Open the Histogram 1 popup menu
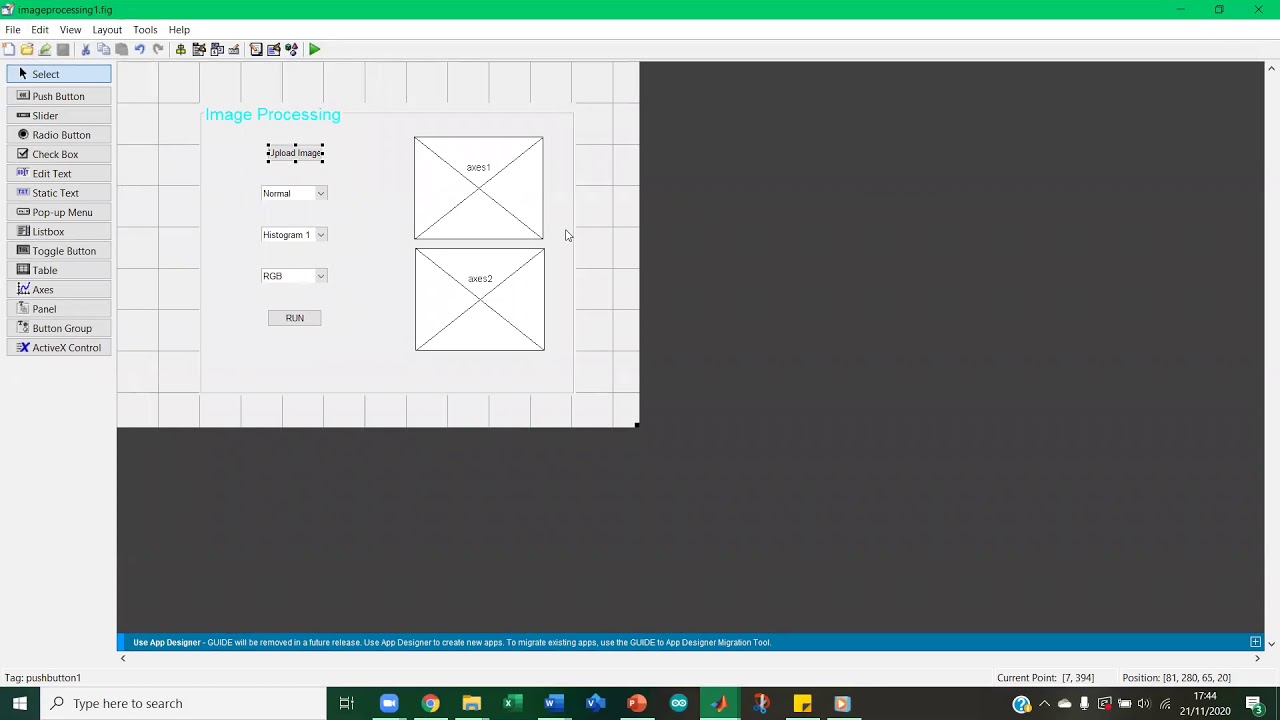This screenshot has width=1280, height=720. [x=294, y=235]
